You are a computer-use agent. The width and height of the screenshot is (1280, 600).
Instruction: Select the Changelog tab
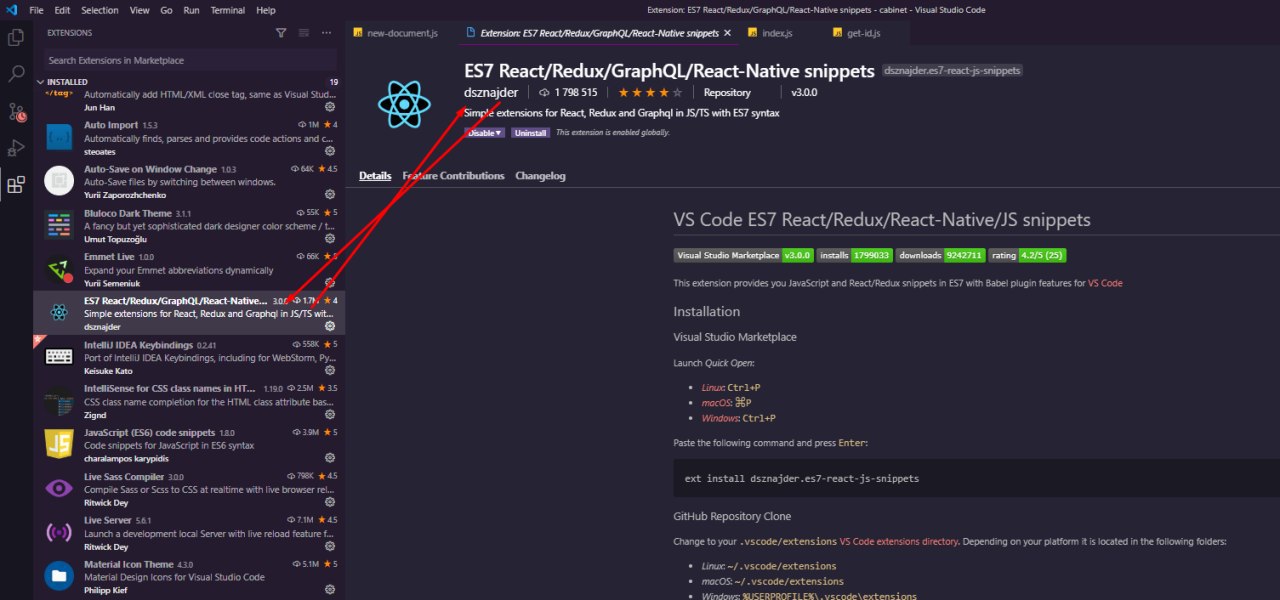(540, 176)
